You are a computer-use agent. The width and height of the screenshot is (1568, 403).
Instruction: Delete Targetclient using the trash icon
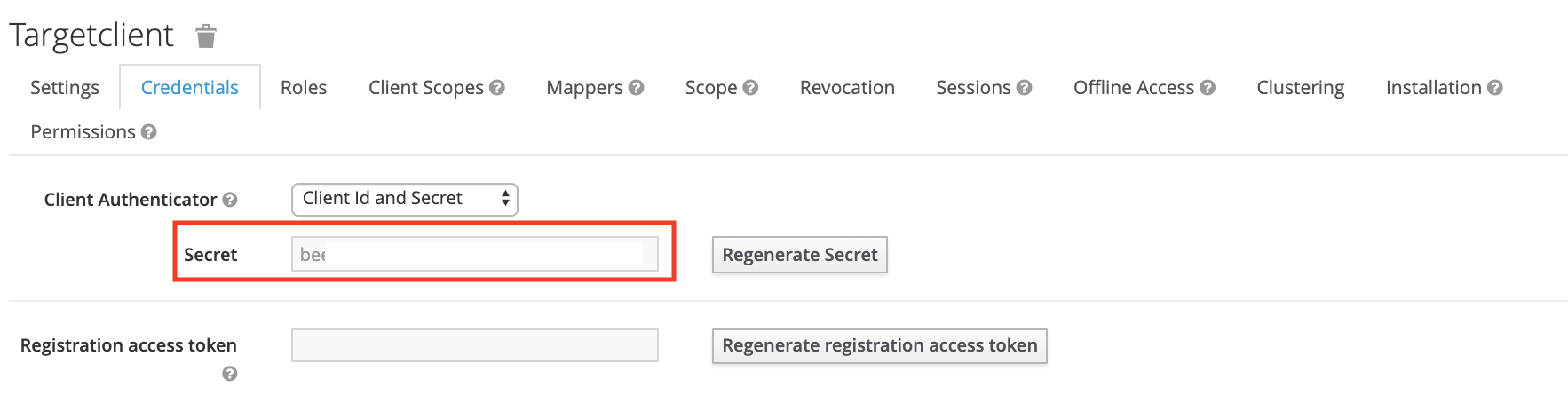click(206, 36)
